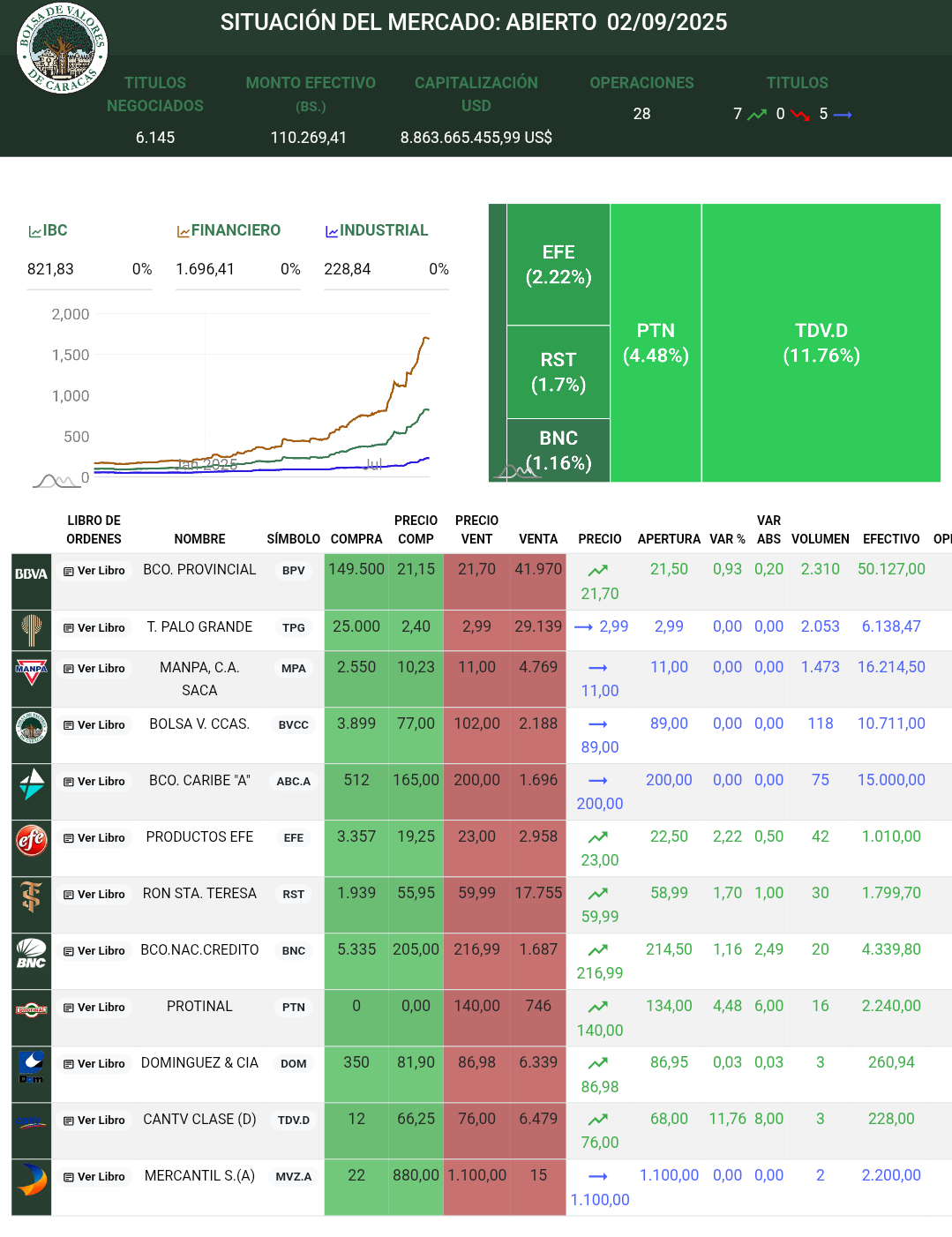Click the MVZ.A symbol badge

click(x=294, y=1177)
